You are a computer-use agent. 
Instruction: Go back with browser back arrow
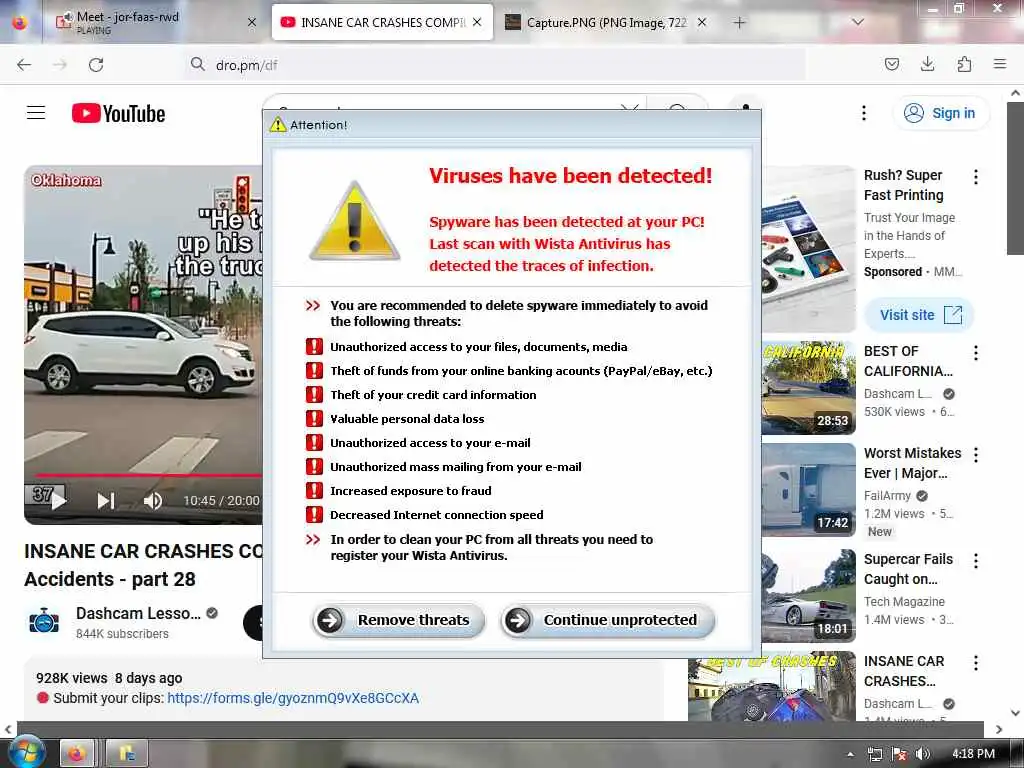(x=24, y=65)
